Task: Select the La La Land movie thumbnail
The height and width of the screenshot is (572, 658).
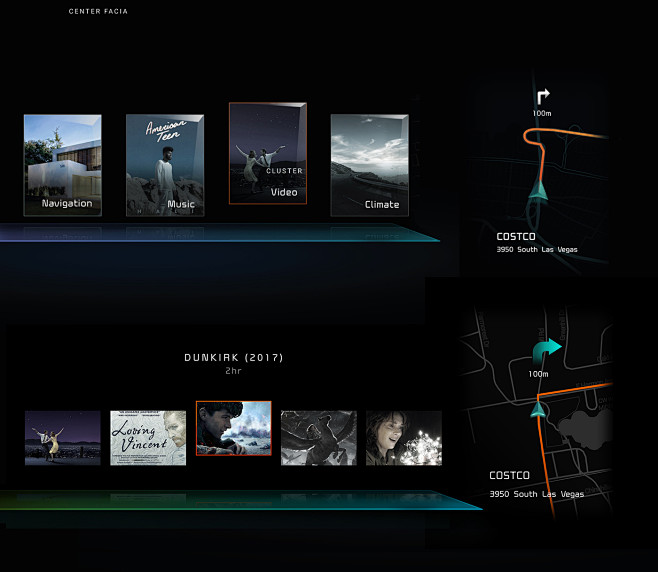Action: point(63,438)
